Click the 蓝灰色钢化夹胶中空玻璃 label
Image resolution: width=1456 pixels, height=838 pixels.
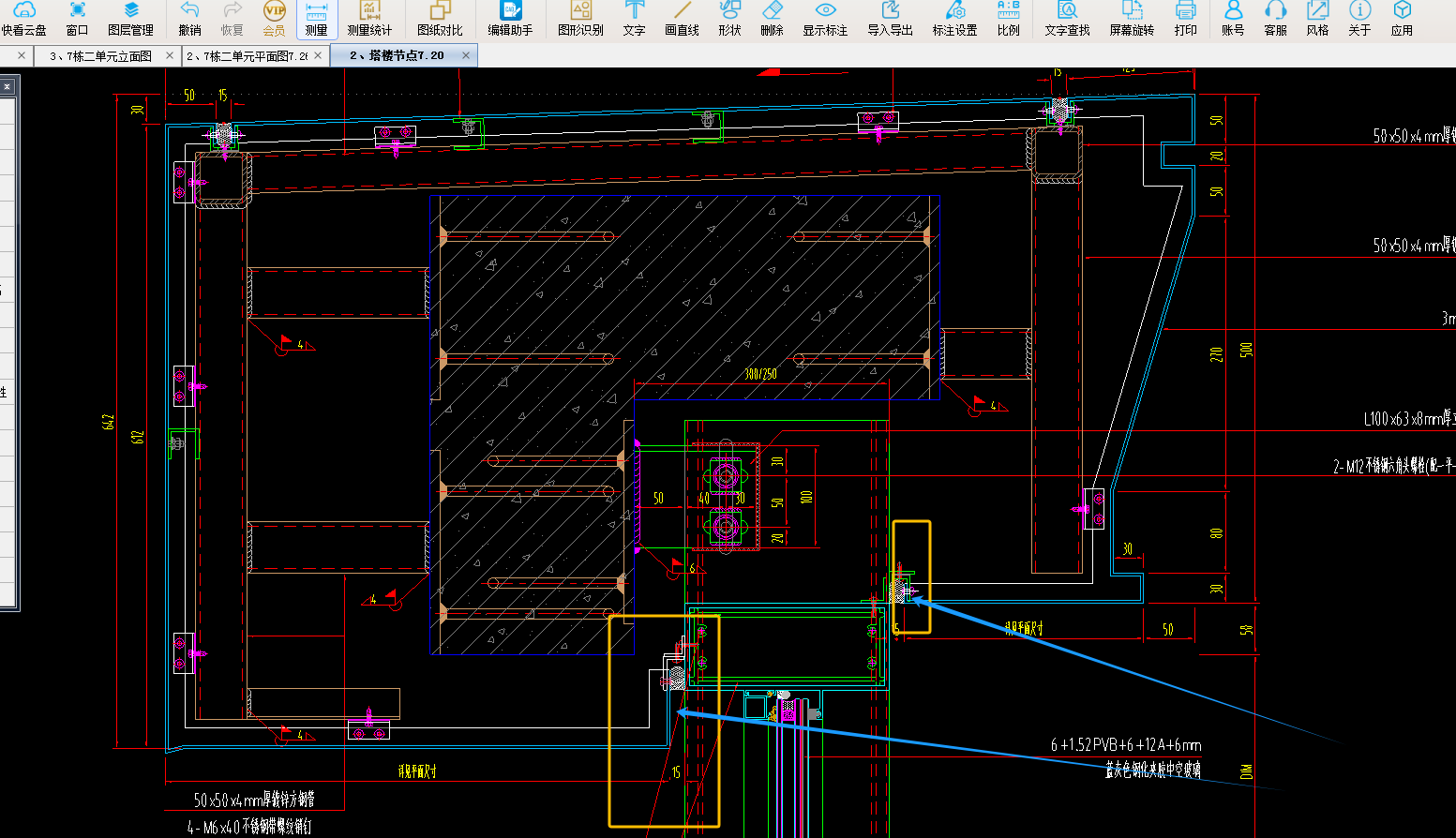(1153, 770)
